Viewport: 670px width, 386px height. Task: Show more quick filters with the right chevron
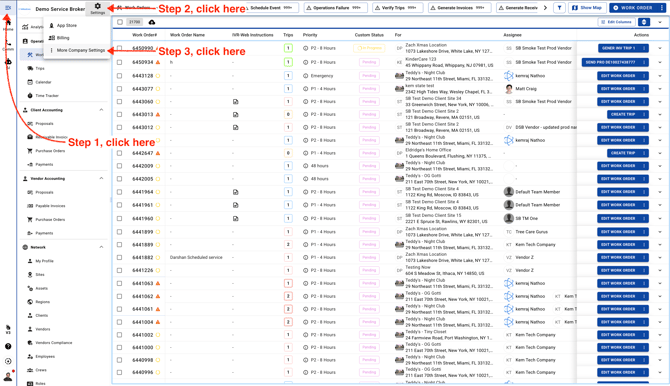click(546, 8)
